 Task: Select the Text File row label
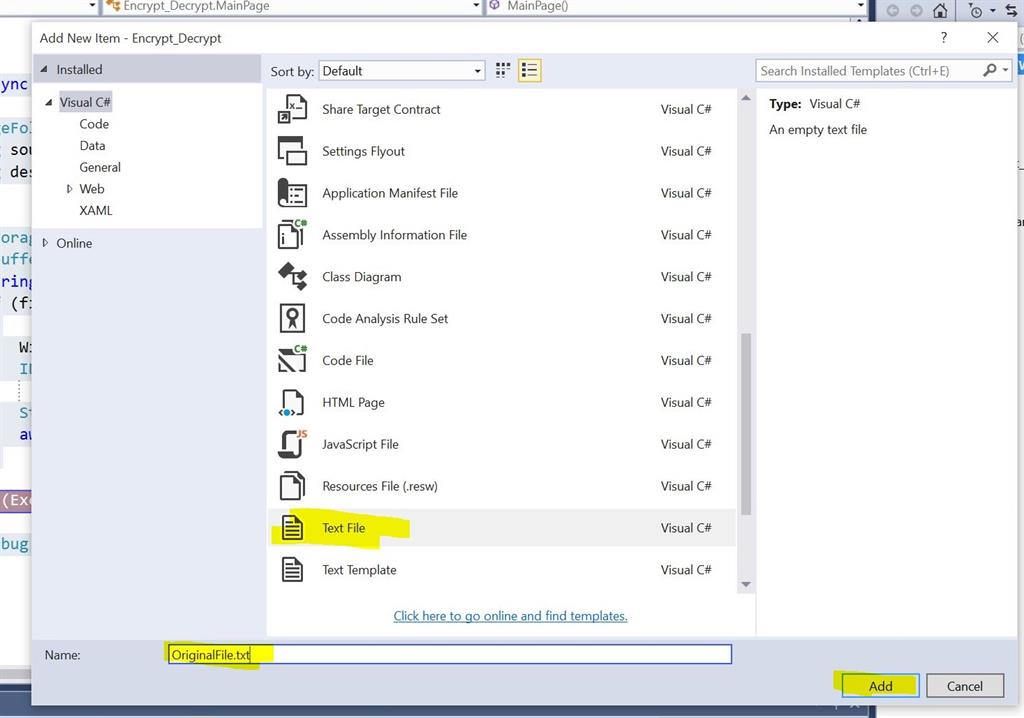coord(344,528)
